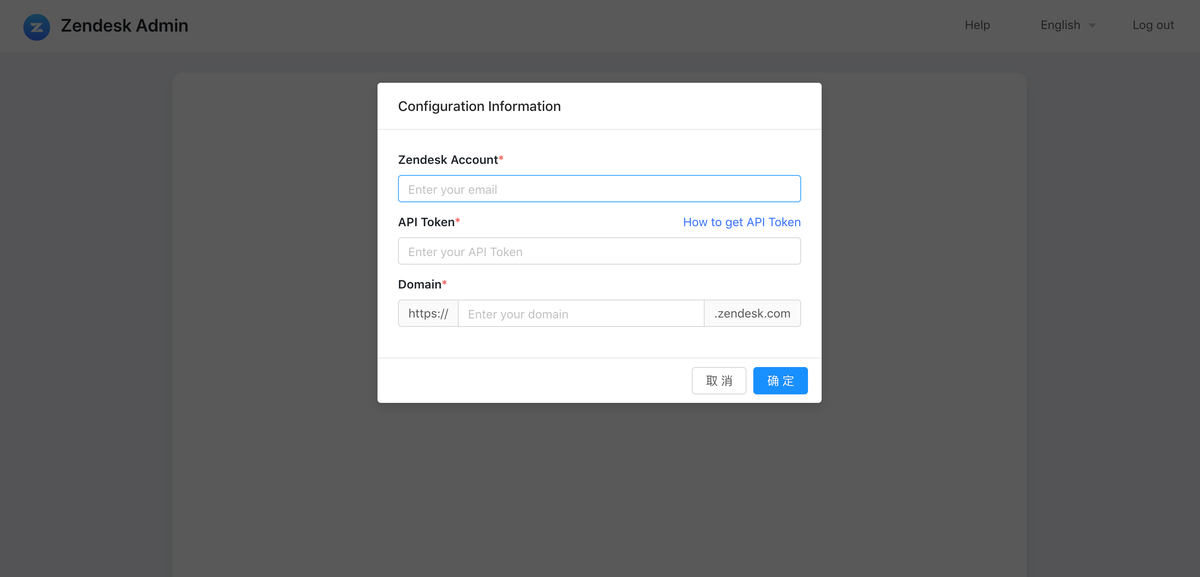Log out using the header link
Viewport: 1200px width, 577px height.
point(1153,25)
